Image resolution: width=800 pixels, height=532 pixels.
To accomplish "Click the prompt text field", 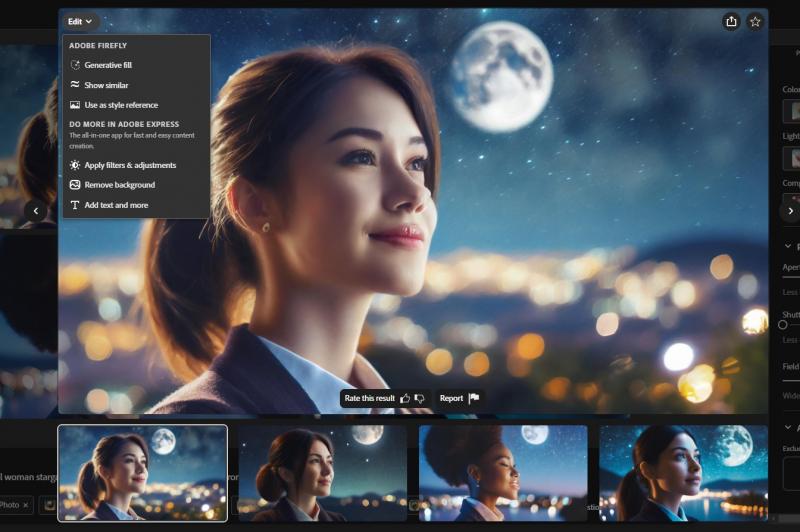I will coord(28,477).
